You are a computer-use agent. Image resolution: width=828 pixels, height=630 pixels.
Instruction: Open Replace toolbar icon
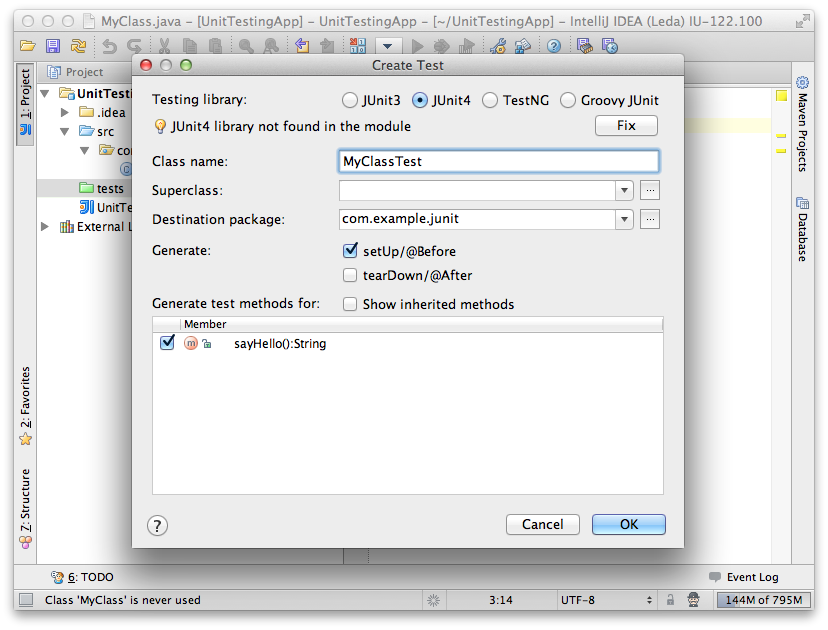[x=271, y=46]
